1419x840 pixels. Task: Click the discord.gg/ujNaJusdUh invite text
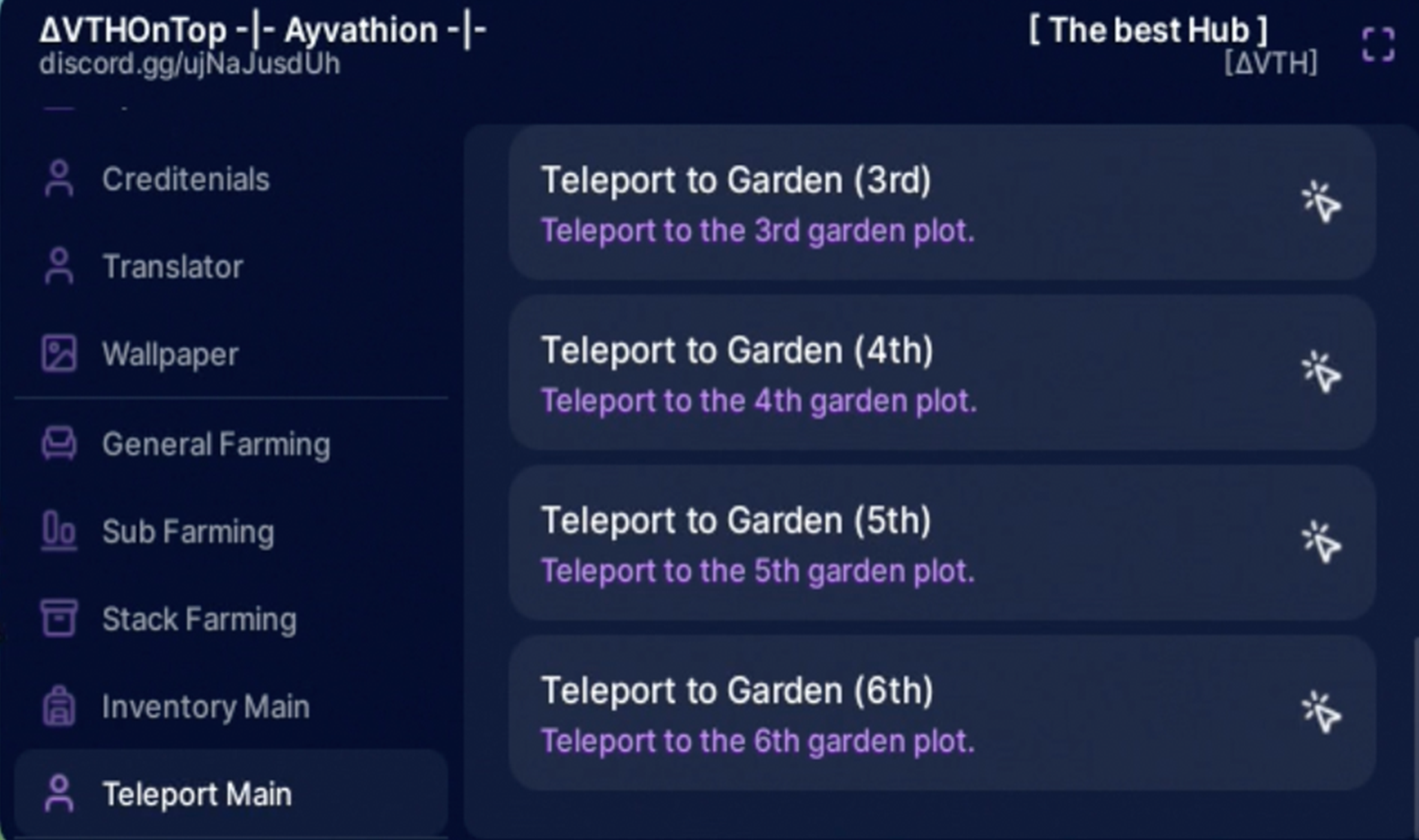(x=189, y=65)
